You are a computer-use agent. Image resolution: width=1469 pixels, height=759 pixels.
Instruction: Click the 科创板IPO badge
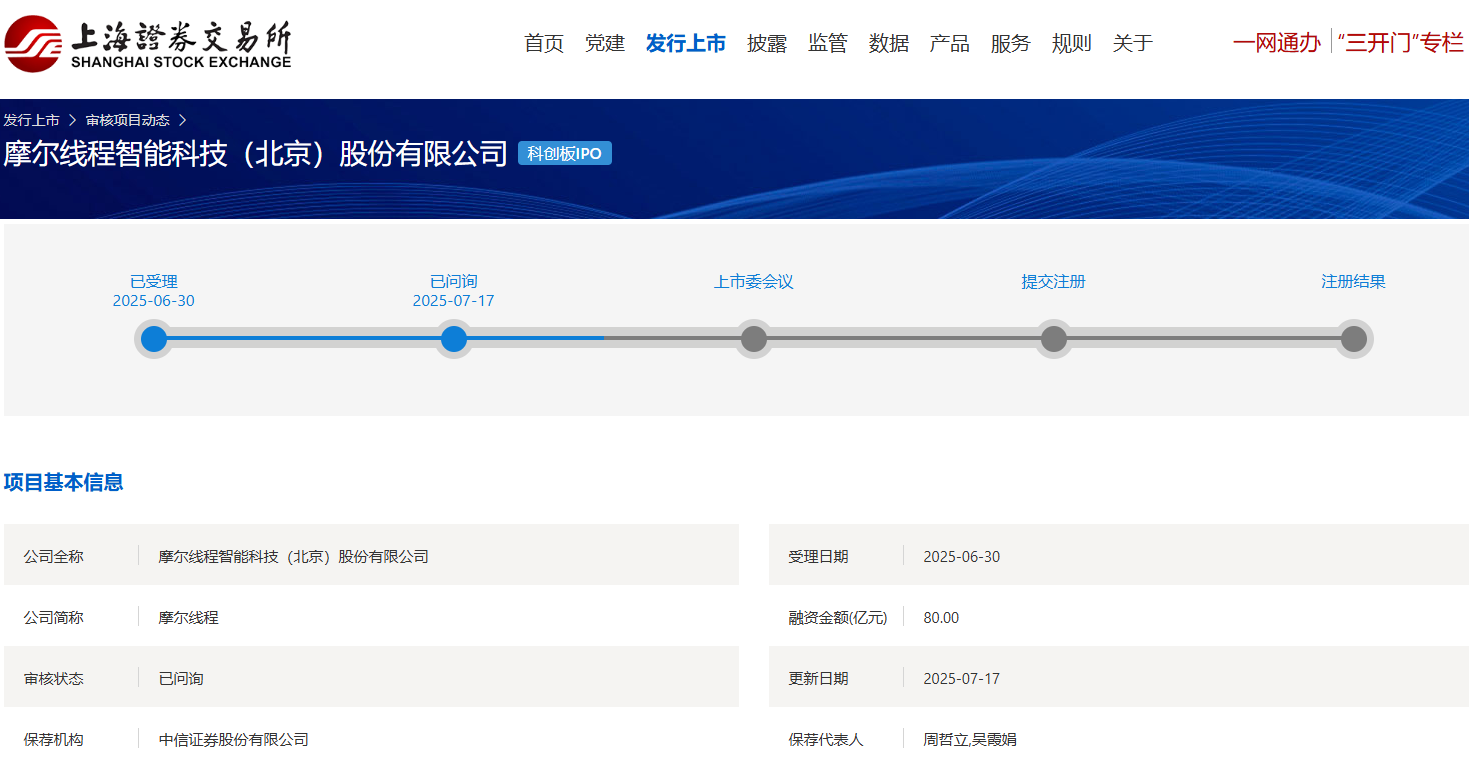click(565, 153)
